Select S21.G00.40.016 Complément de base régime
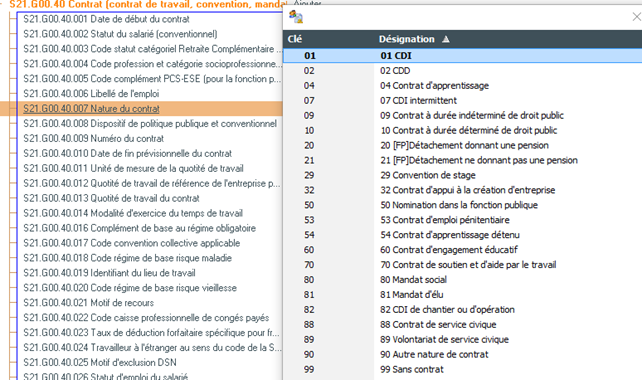Image resolution: width=642 pixels, height=380 pixels. point(140,228)
